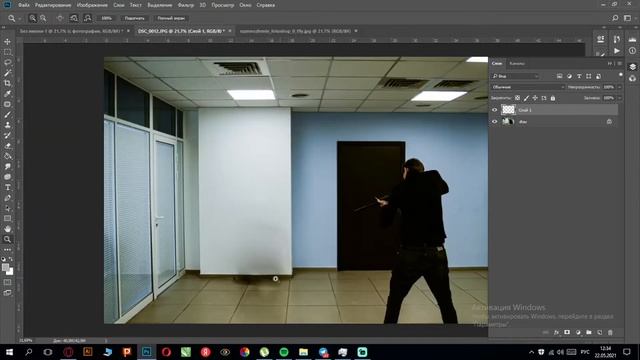Create a new layer group
The width and height of the screenshot is (640, 360).
(589, 333)
